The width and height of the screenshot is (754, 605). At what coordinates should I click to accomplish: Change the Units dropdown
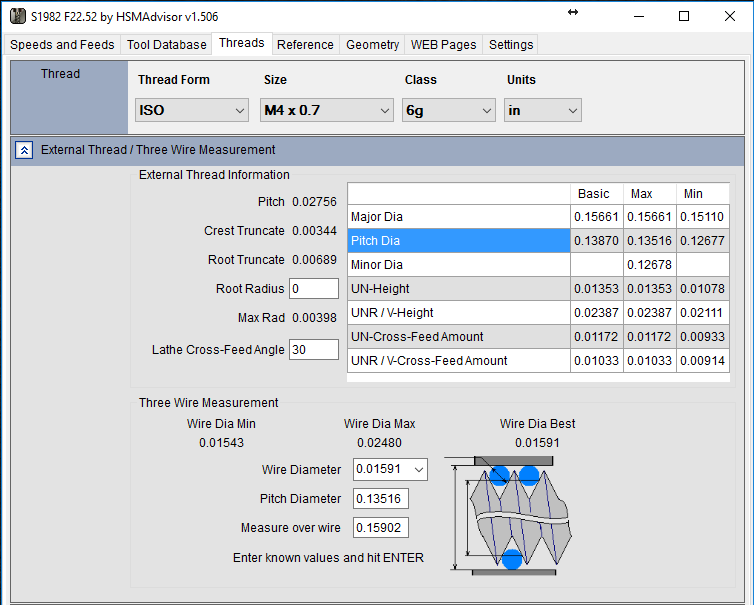[x=542, y=110]
